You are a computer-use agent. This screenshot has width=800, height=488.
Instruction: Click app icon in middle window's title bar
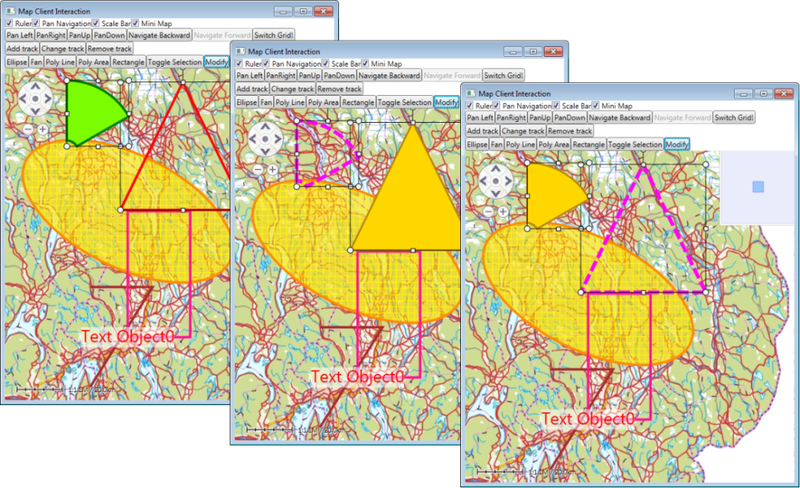coord(240,51)
